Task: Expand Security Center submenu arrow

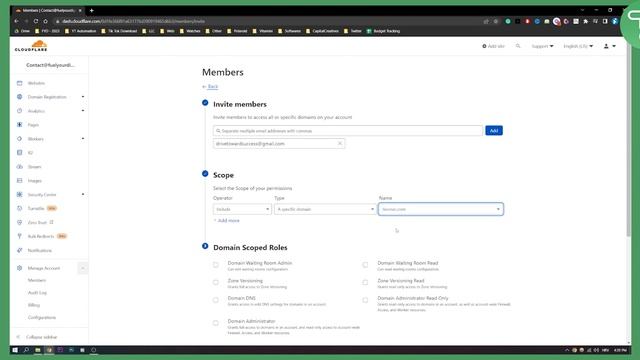Action: (x=83, y=194)
